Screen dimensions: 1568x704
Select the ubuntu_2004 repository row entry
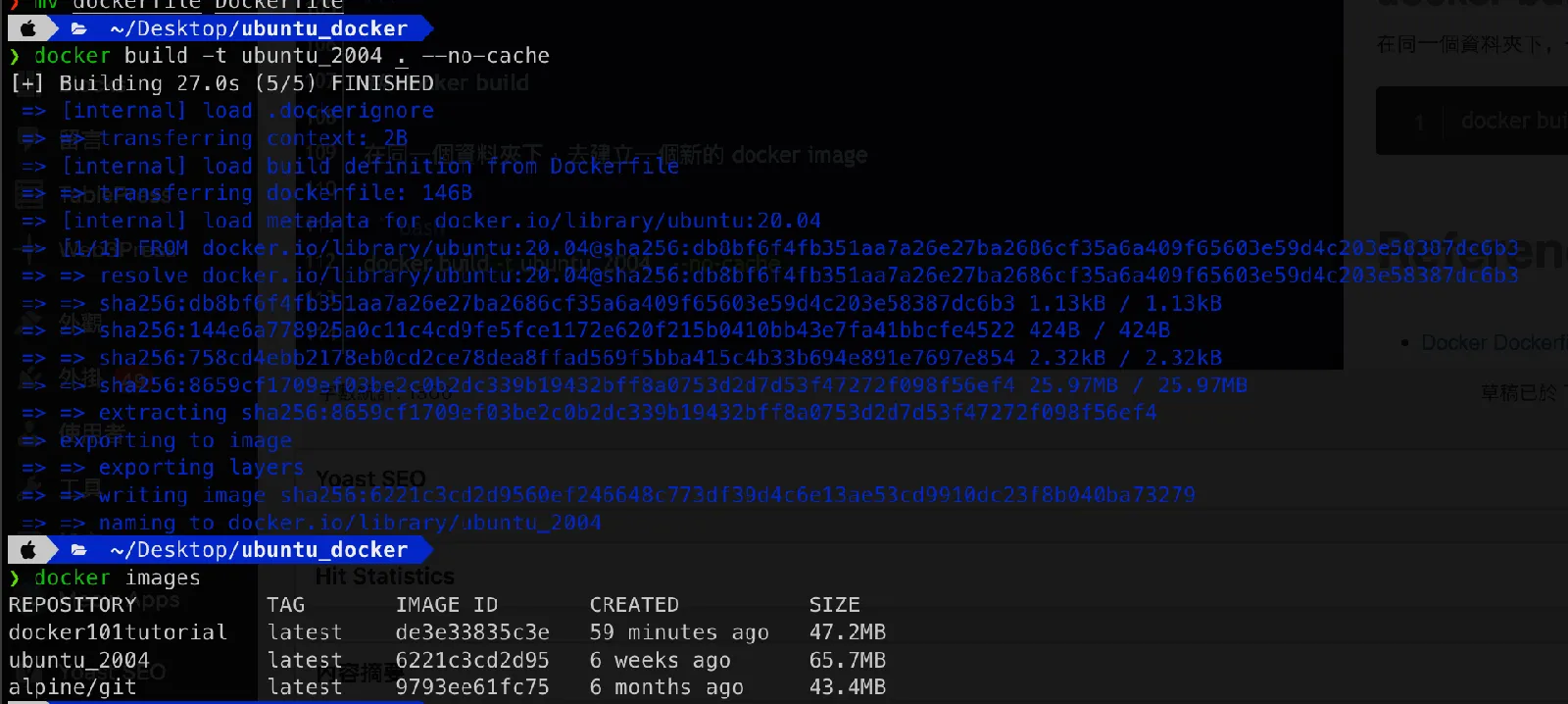click(x=79, y=660)
